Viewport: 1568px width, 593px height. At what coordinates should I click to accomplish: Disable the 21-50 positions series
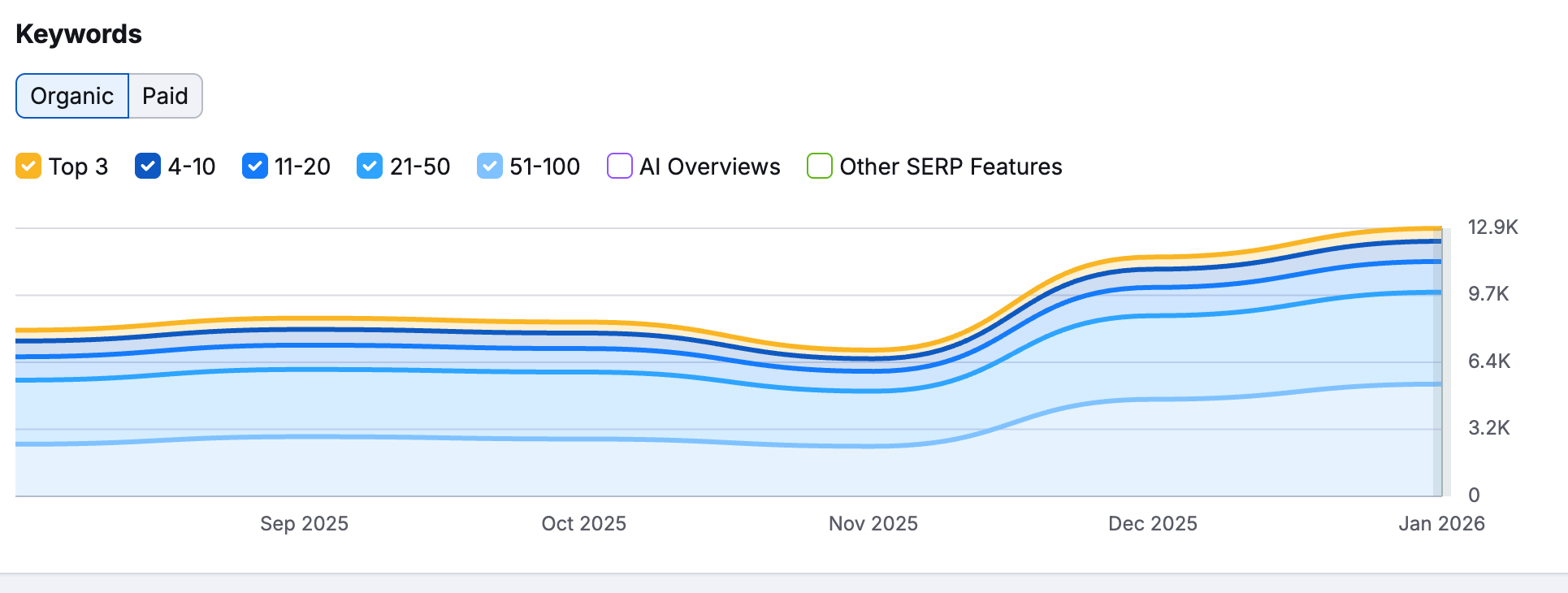click(370, 166)
